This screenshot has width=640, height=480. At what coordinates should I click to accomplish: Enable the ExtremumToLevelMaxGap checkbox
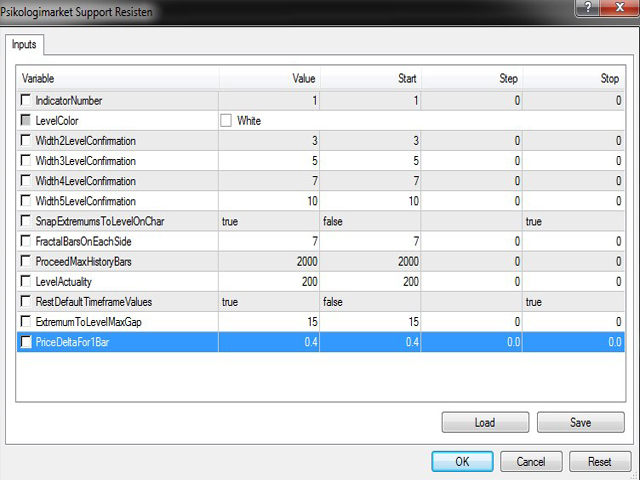[x=26, y=321]
